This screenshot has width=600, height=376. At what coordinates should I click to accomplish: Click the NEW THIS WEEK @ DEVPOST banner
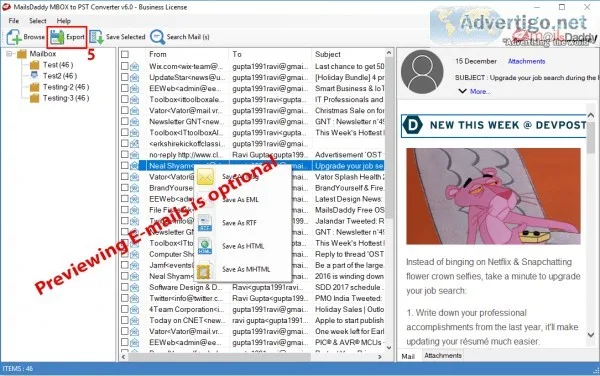(494, 125)
